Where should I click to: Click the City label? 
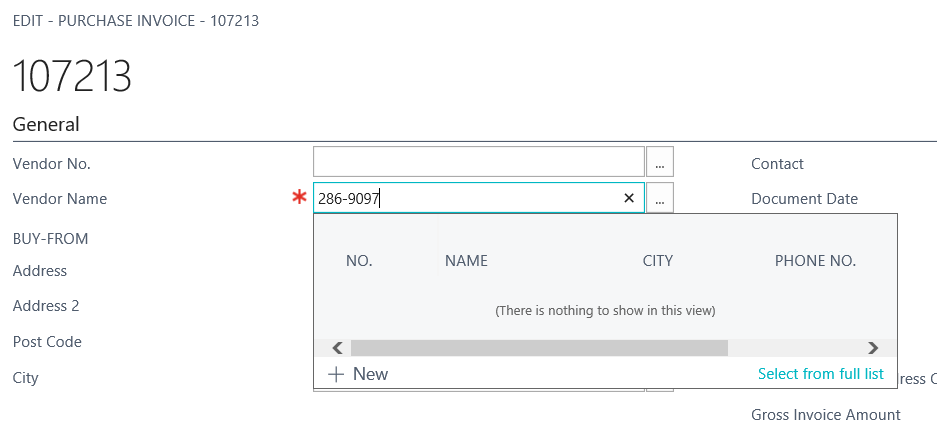pyautogui.click(x=25, y=378)
